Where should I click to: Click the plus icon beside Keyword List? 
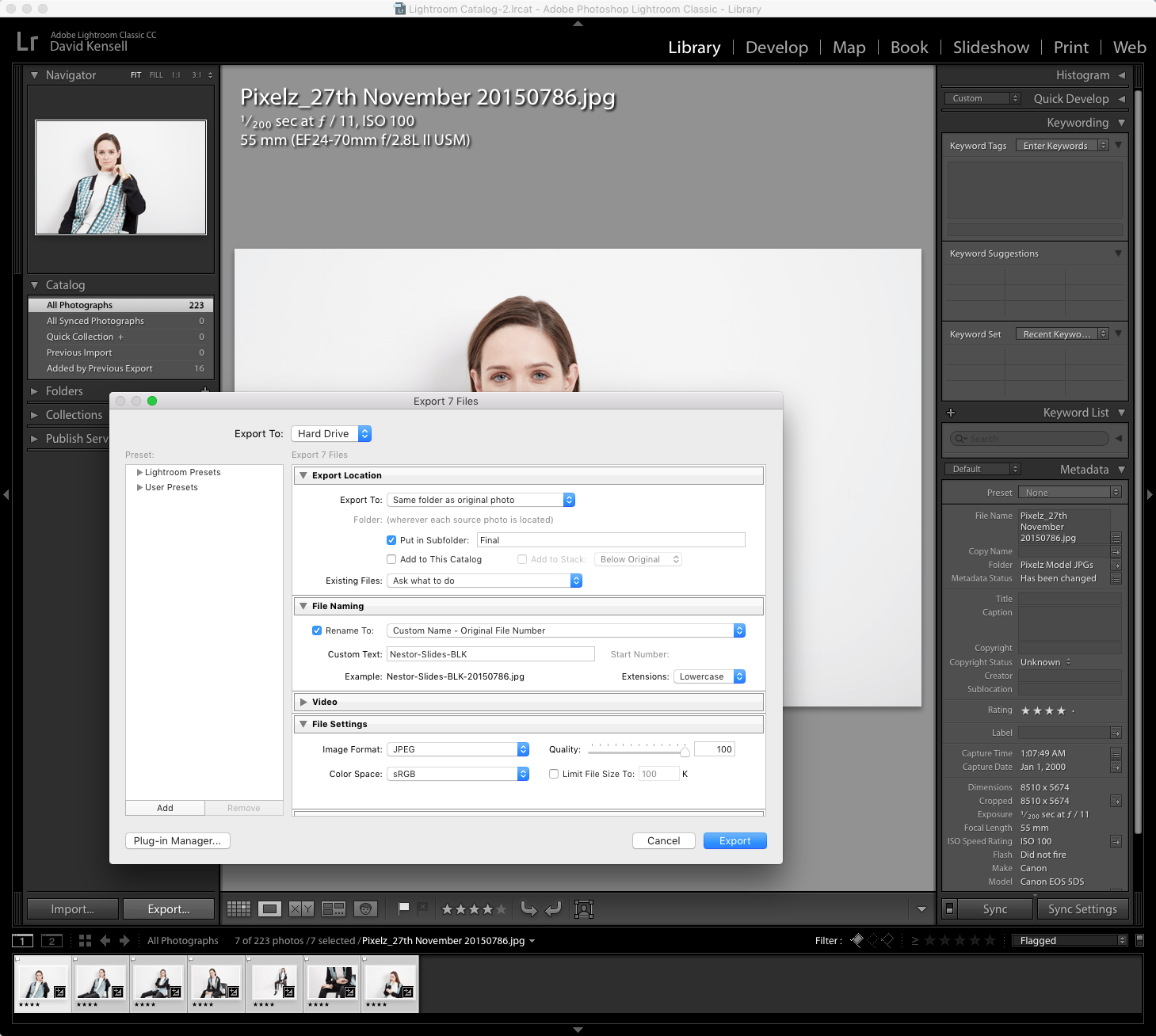pyautogui.click(x=951, y=413)
